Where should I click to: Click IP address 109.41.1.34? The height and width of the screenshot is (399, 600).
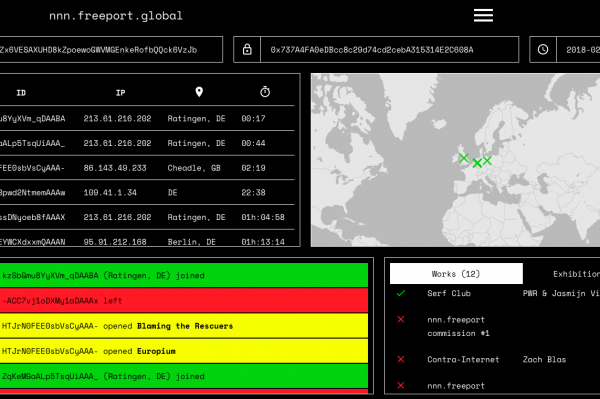click(x=110, y=192)
